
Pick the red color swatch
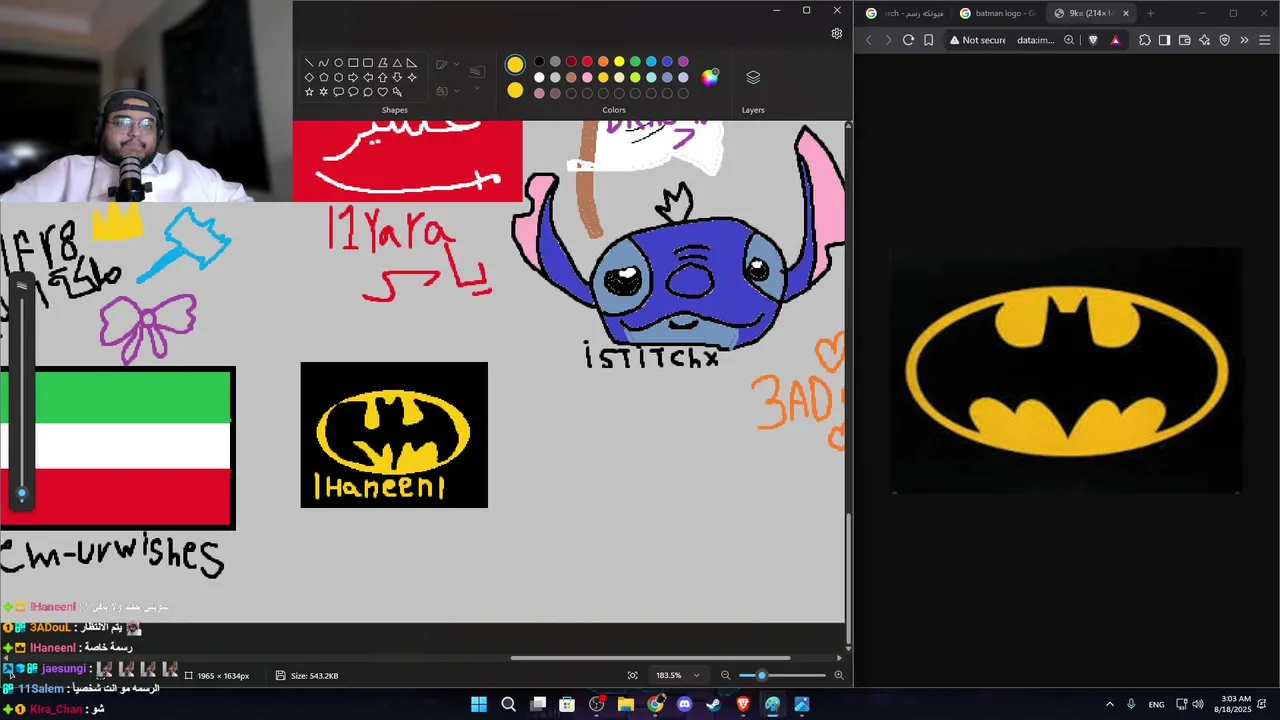click(587, 62)
